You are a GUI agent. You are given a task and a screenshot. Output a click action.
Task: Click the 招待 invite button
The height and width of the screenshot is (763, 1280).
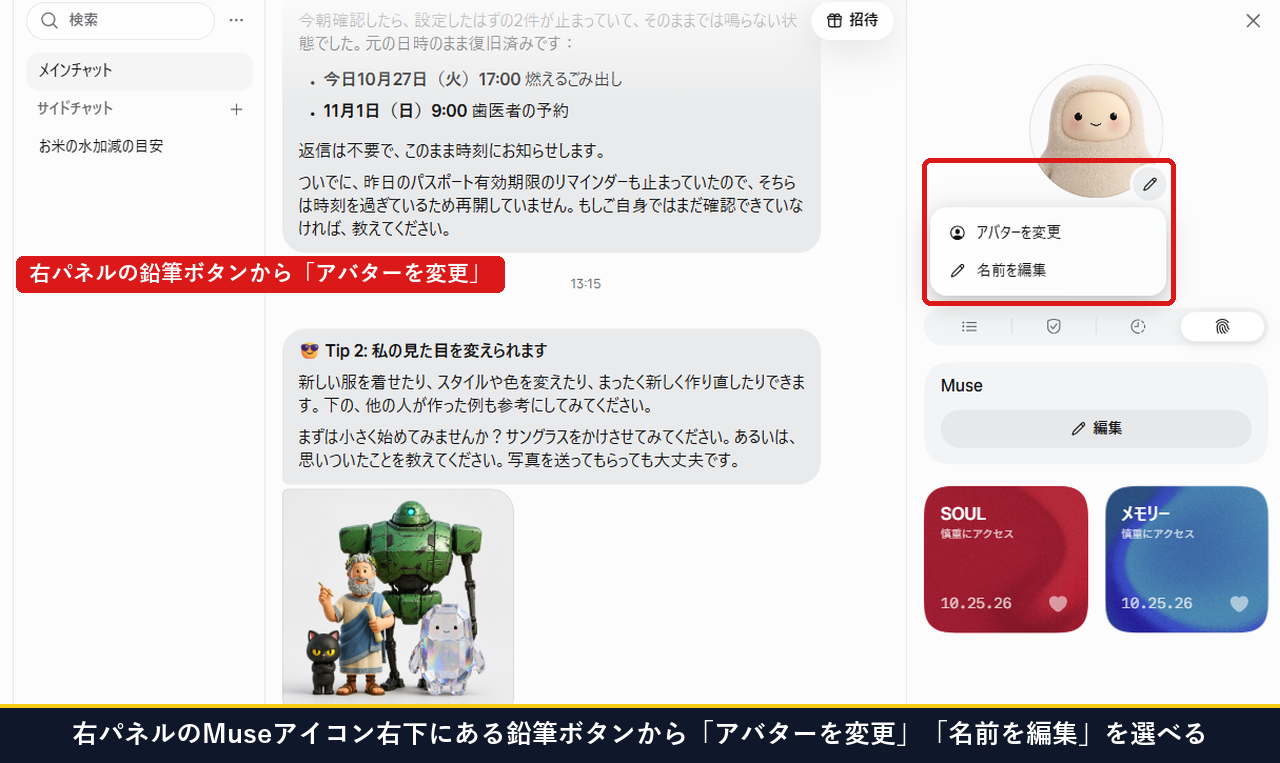click(852, 21)
